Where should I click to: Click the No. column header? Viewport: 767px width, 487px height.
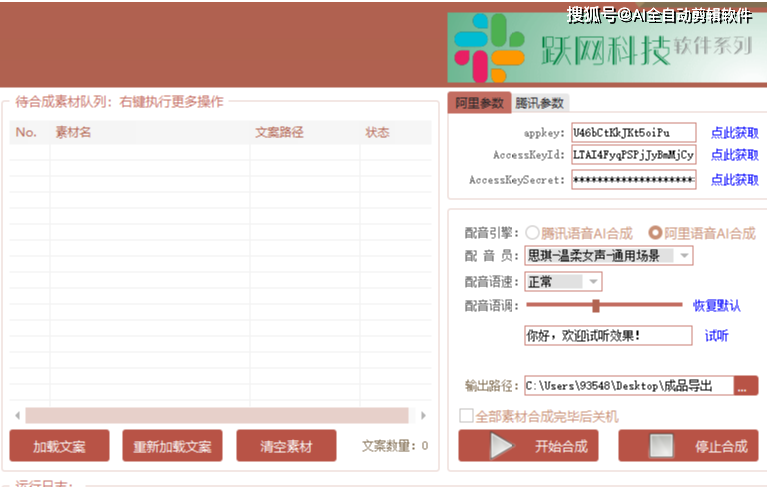point(29,133)
